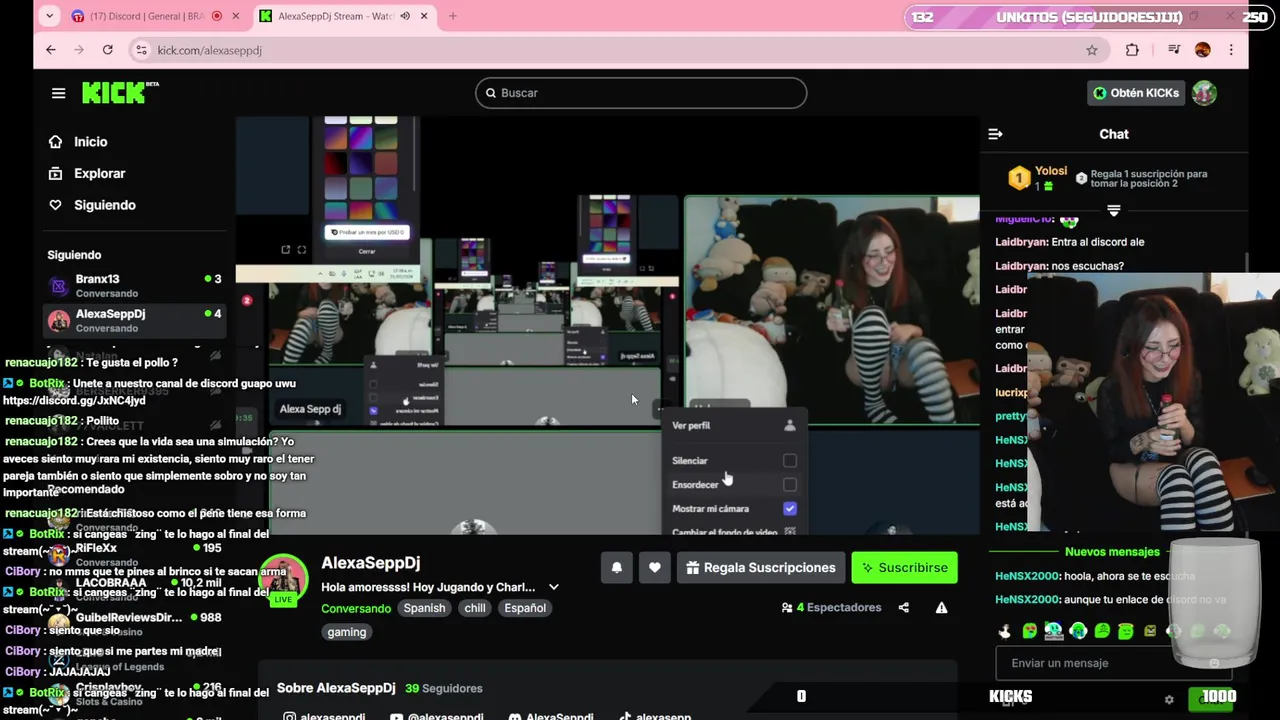Click the browser forward arrow

click(x=79, y=50)
